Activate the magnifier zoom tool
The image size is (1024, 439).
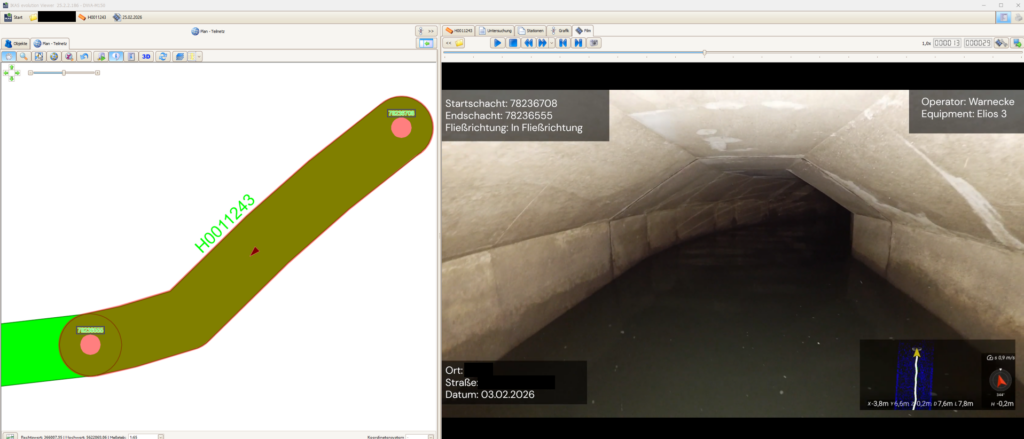[24, 56]
